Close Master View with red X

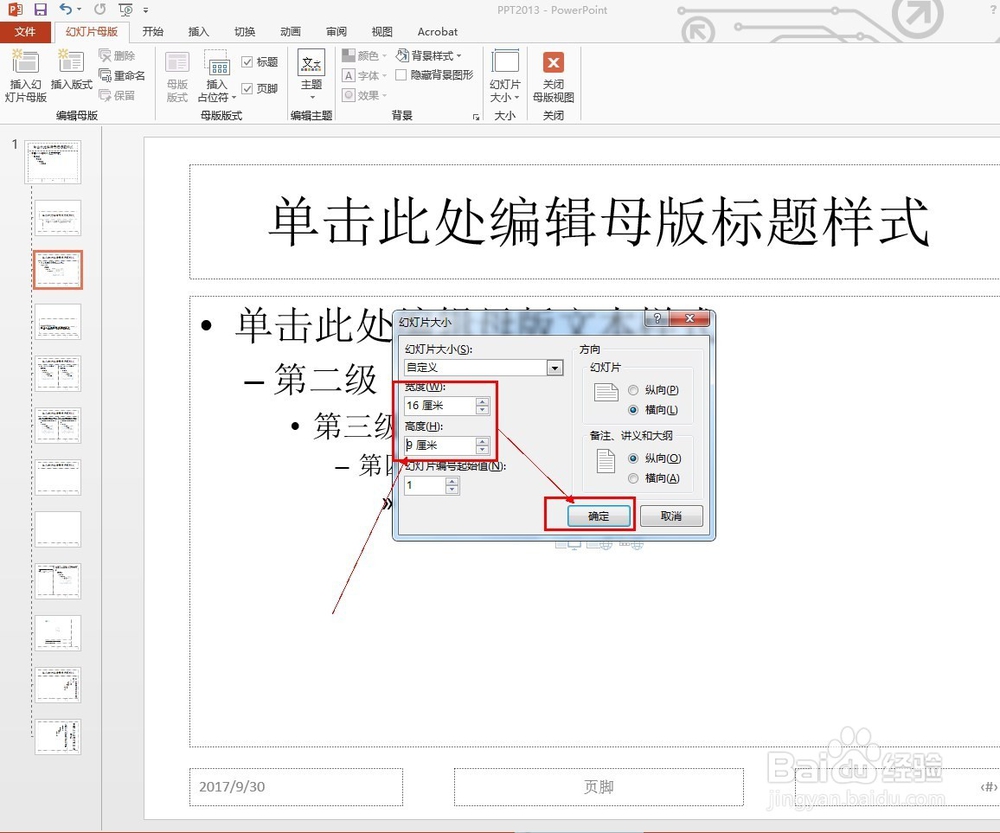click(x=554, y=76)
